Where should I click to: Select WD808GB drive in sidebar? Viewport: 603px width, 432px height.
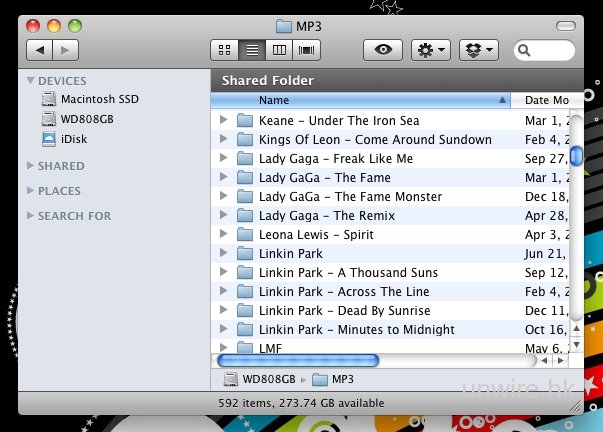point(87,119)
